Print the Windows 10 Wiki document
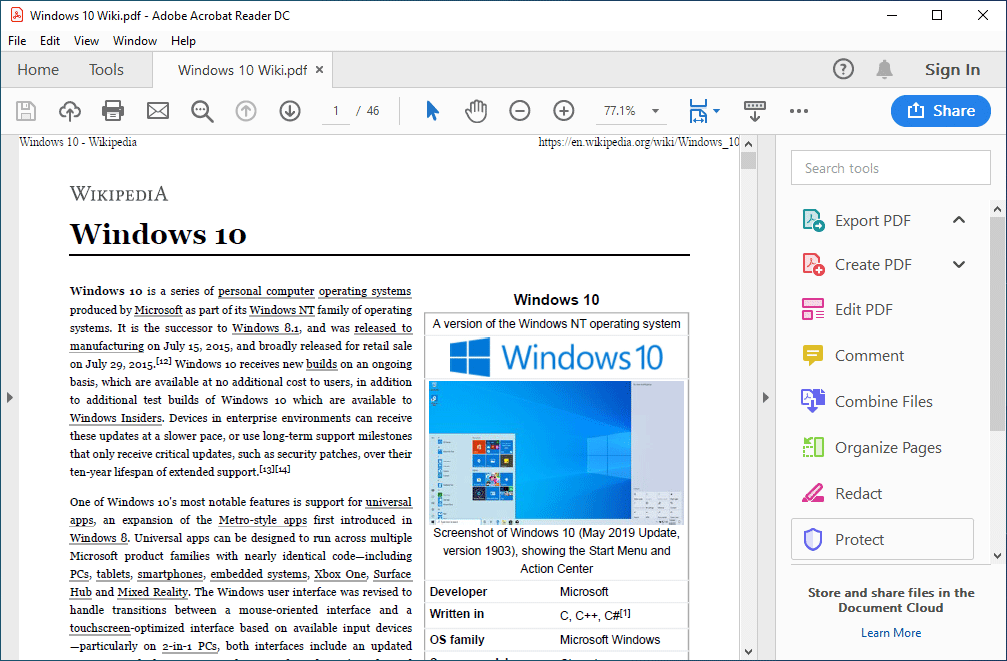 click(113, 111)
